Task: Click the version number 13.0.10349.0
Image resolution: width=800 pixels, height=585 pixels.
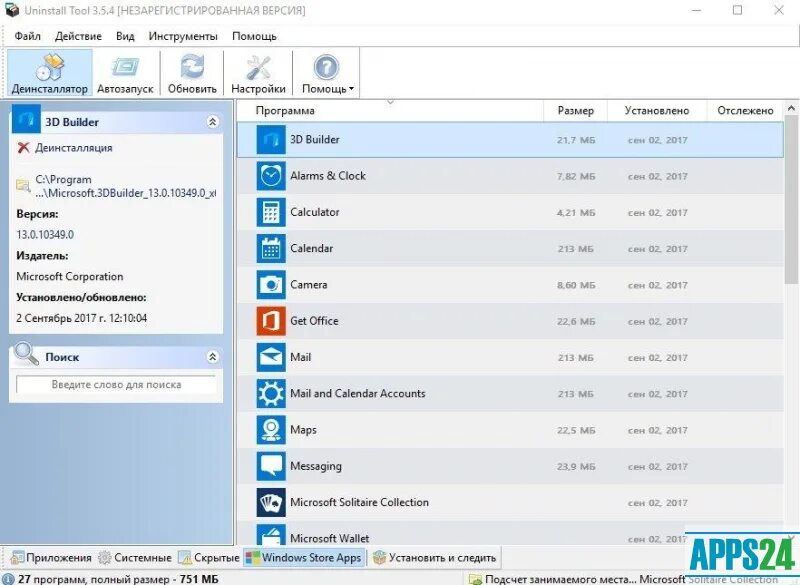Action: point(45,235)
